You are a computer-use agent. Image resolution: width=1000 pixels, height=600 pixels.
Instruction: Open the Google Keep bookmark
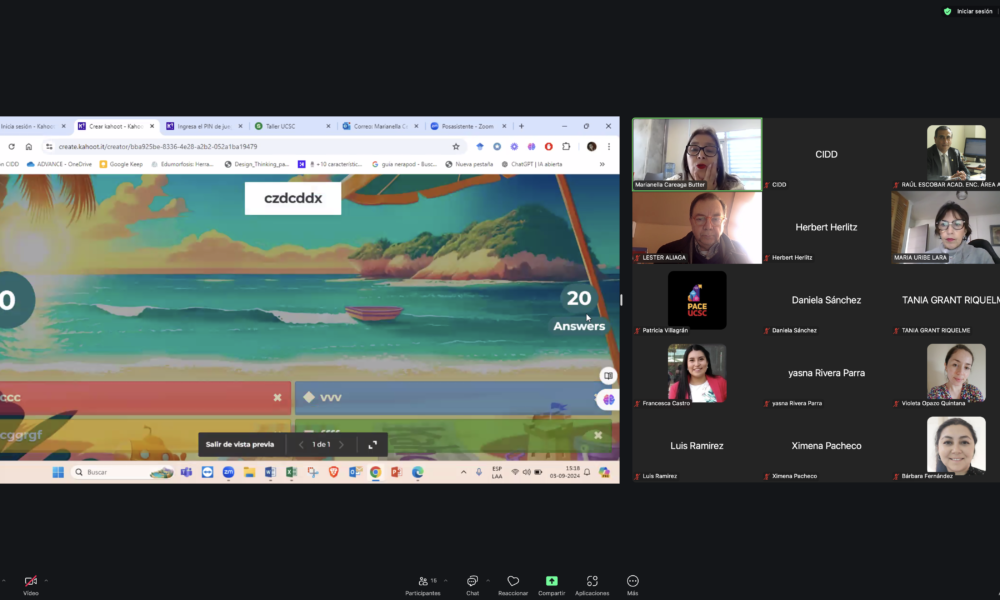click(x=121, y=165)
